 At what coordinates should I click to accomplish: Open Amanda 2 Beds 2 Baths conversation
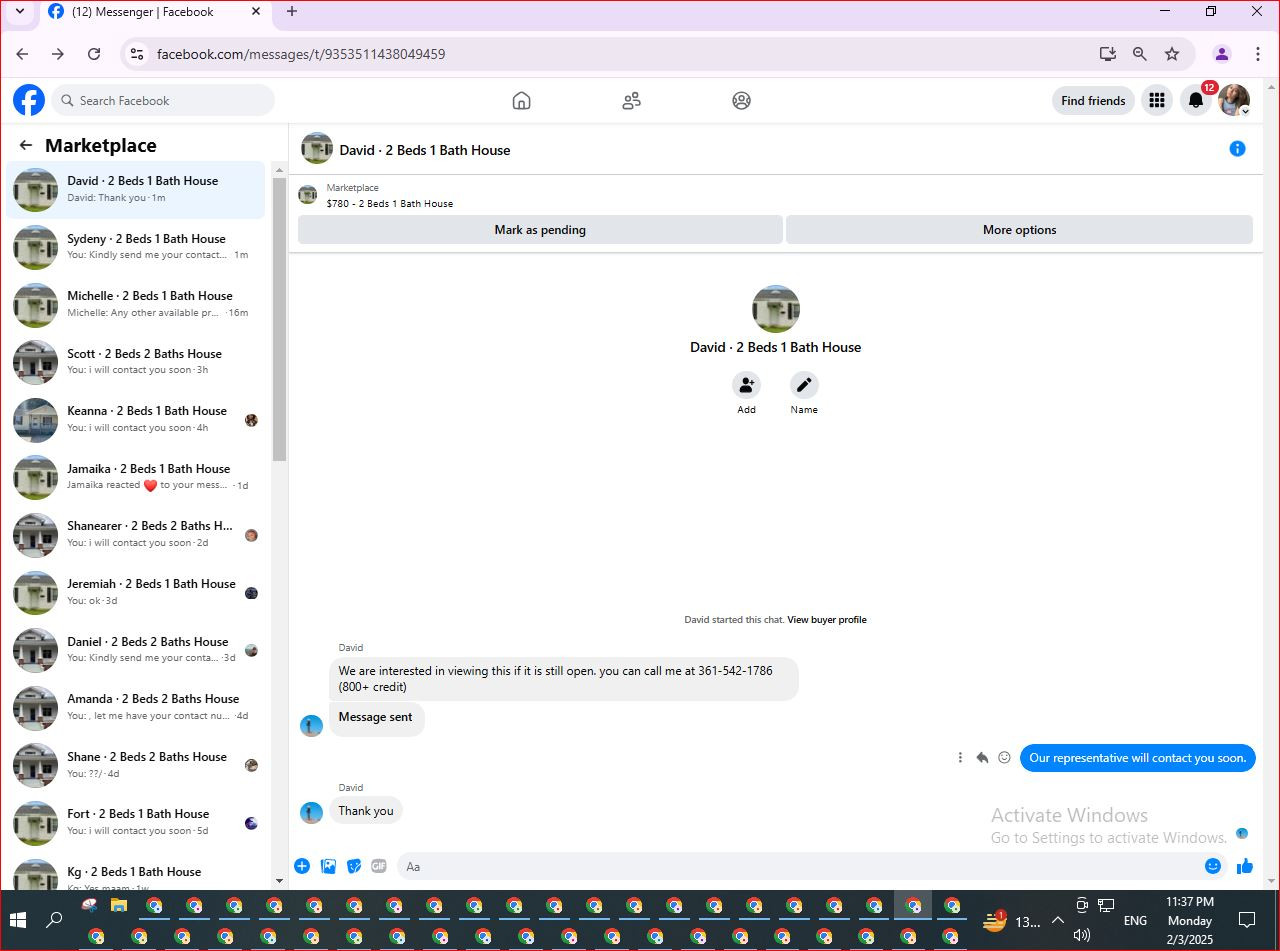pos(135,708)
